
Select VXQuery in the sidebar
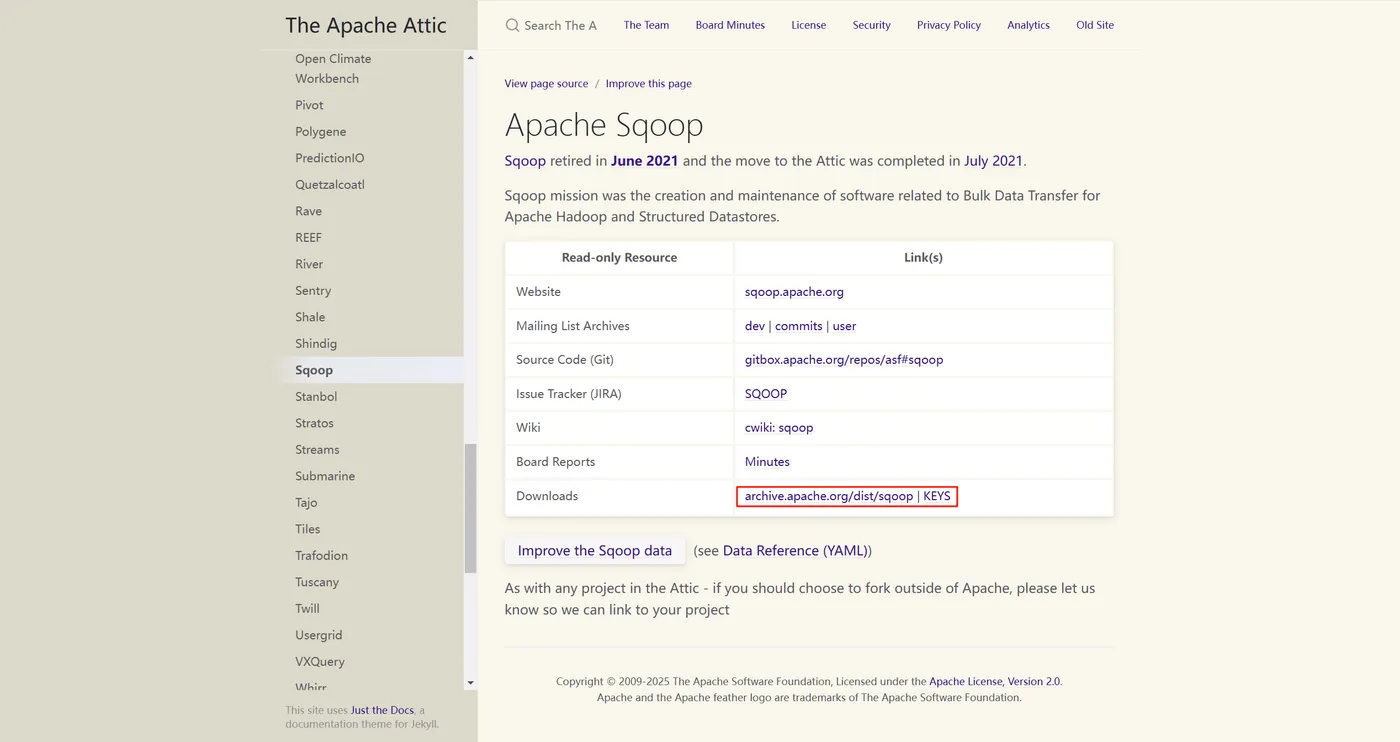(320, 662)
